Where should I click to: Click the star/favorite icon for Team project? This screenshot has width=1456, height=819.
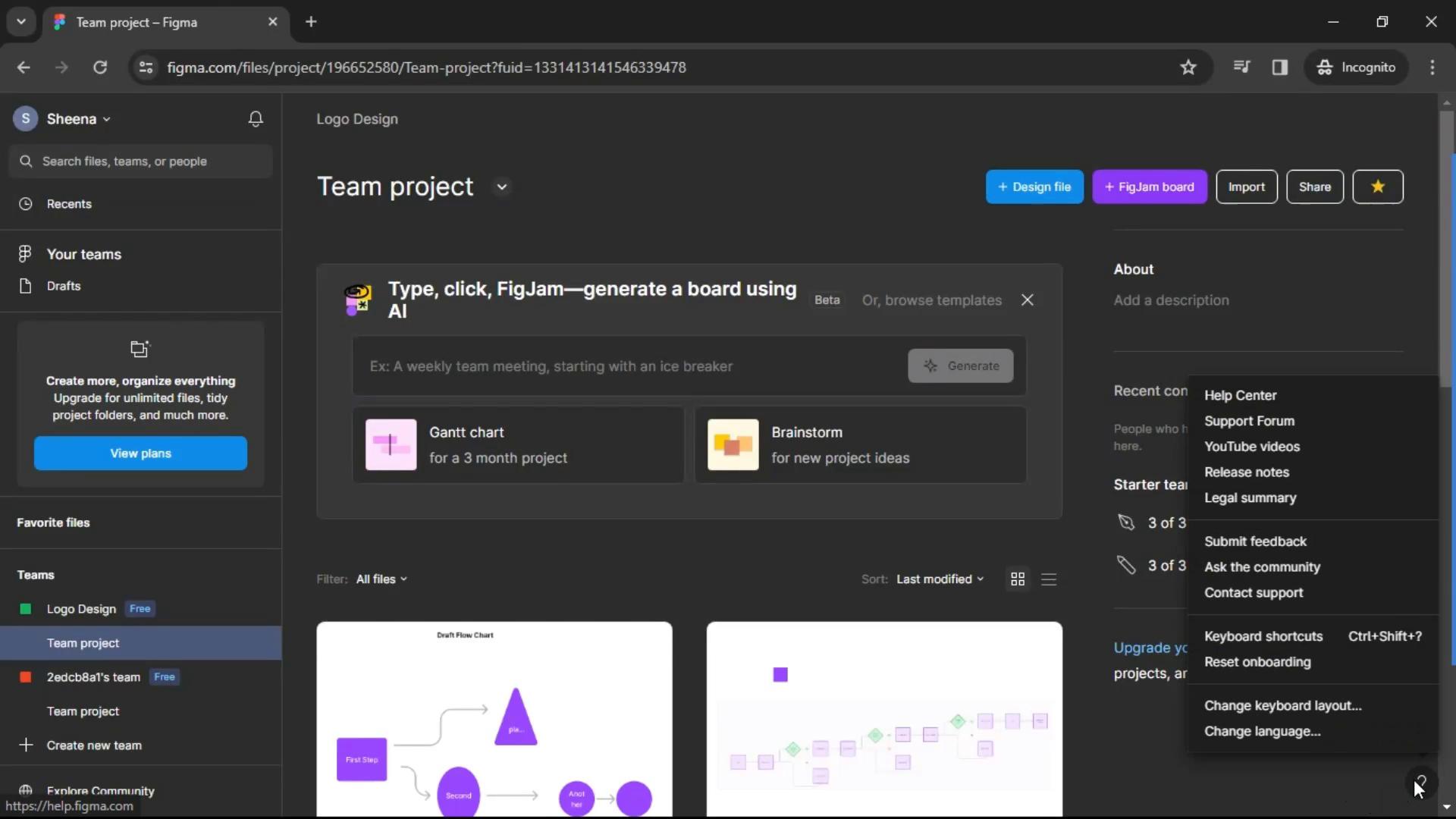(1378, 187)
